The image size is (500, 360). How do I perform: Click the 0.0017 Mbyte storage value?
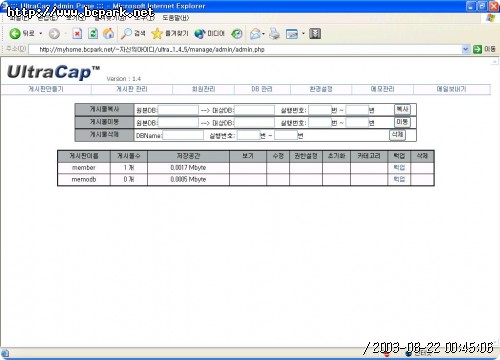click(x=188, y=168)
